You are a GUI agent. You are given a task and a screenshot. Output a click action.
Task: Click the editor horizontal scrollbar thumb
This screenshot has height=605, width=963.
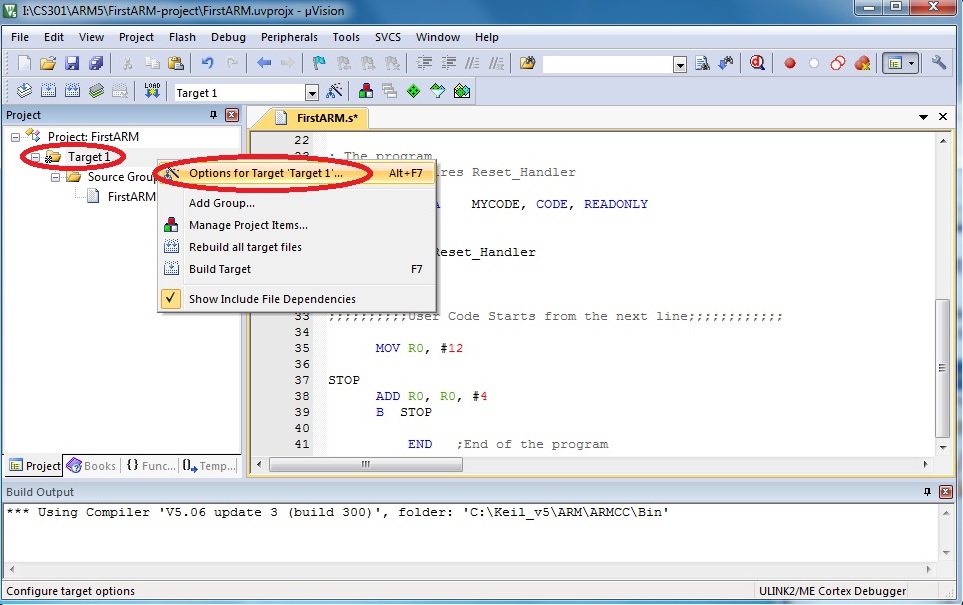366,465
